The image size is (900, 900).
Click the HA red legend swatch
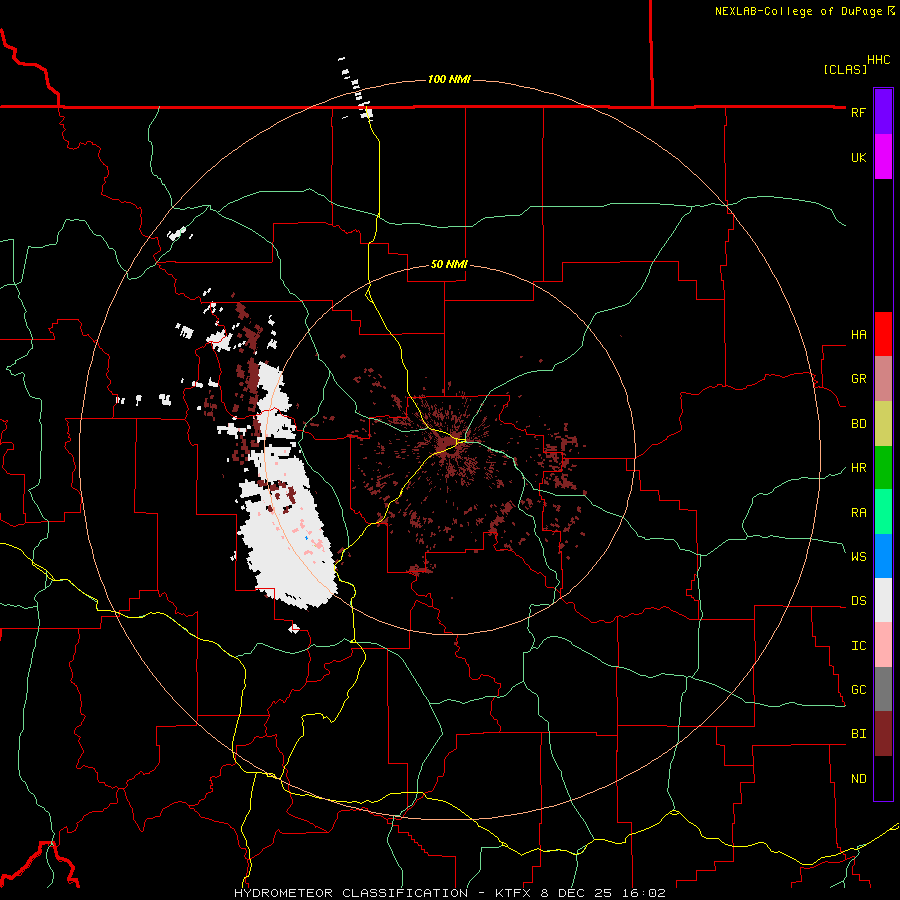pyautogui.click(x=883, y=334)
